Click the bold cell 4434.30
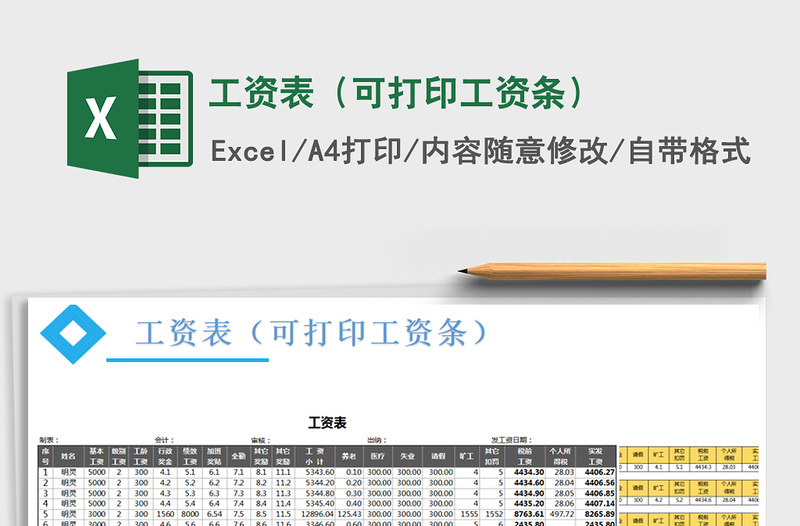Screen dimensions: 800x526 [x=524, y=472]
